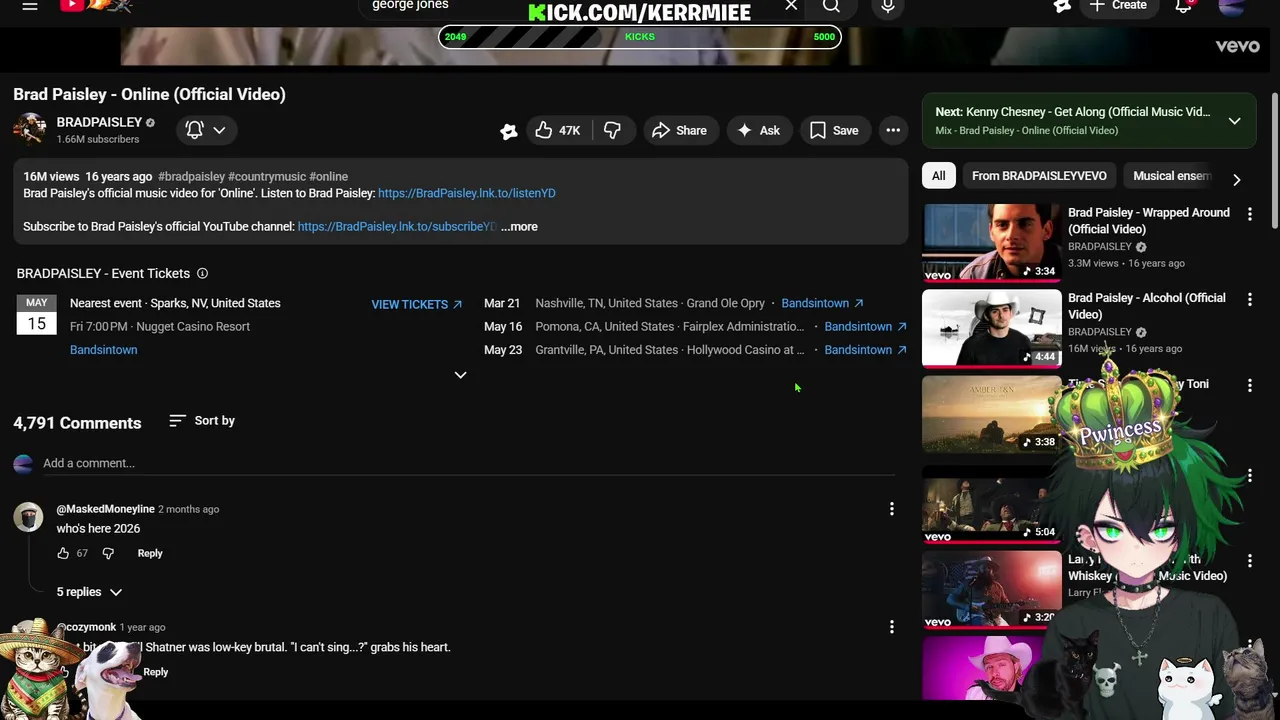Dislike the 'who's here 2026' comment

(x=108, y=553)
